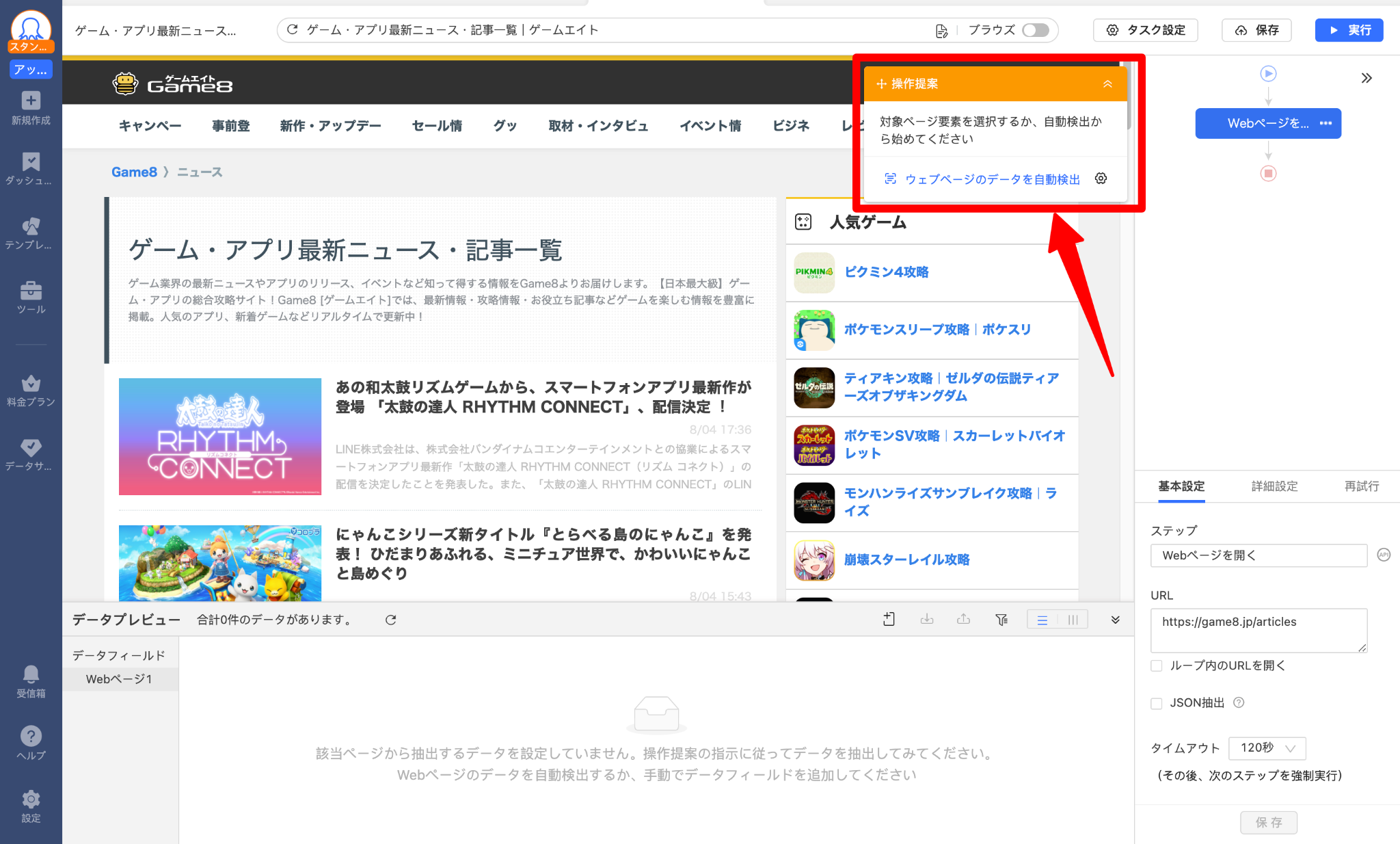Open the セール情 nav menu item

pos(437,126)
